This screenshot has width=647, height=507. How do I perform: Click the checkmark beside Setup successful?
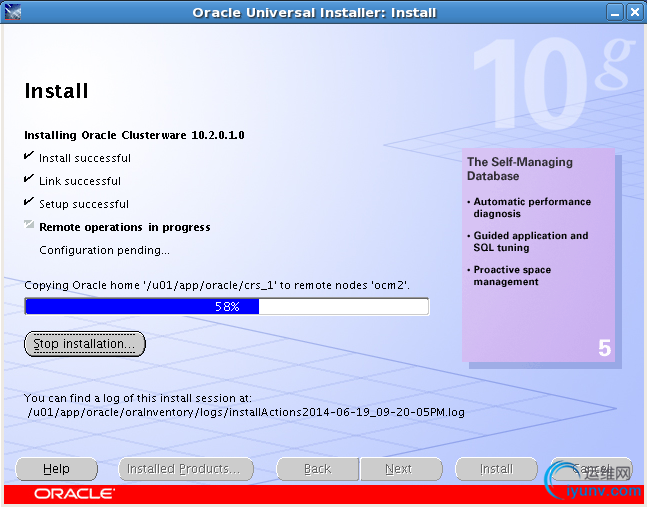29,202
